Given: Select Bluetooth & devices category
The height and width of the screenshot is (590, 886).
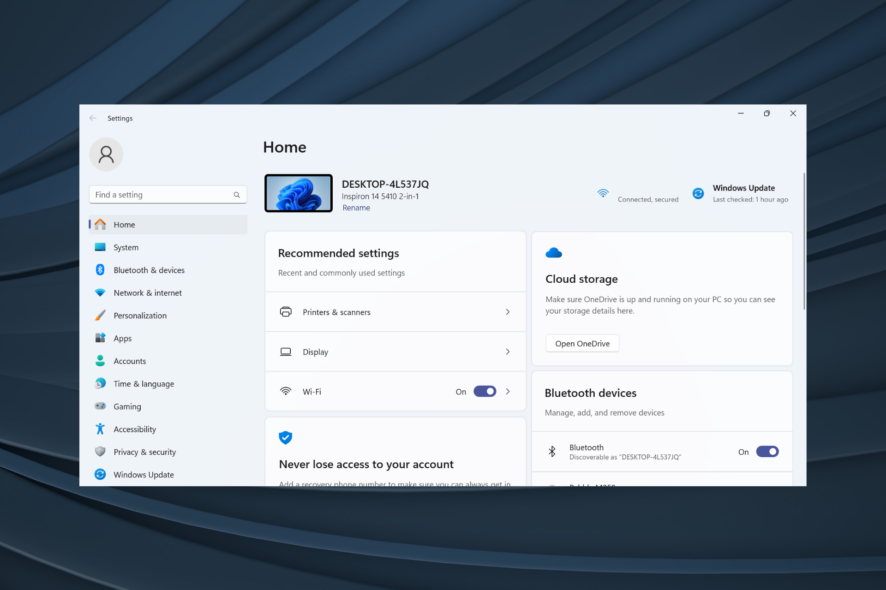Looking at the screenshot, I should [x=168, y=270].
